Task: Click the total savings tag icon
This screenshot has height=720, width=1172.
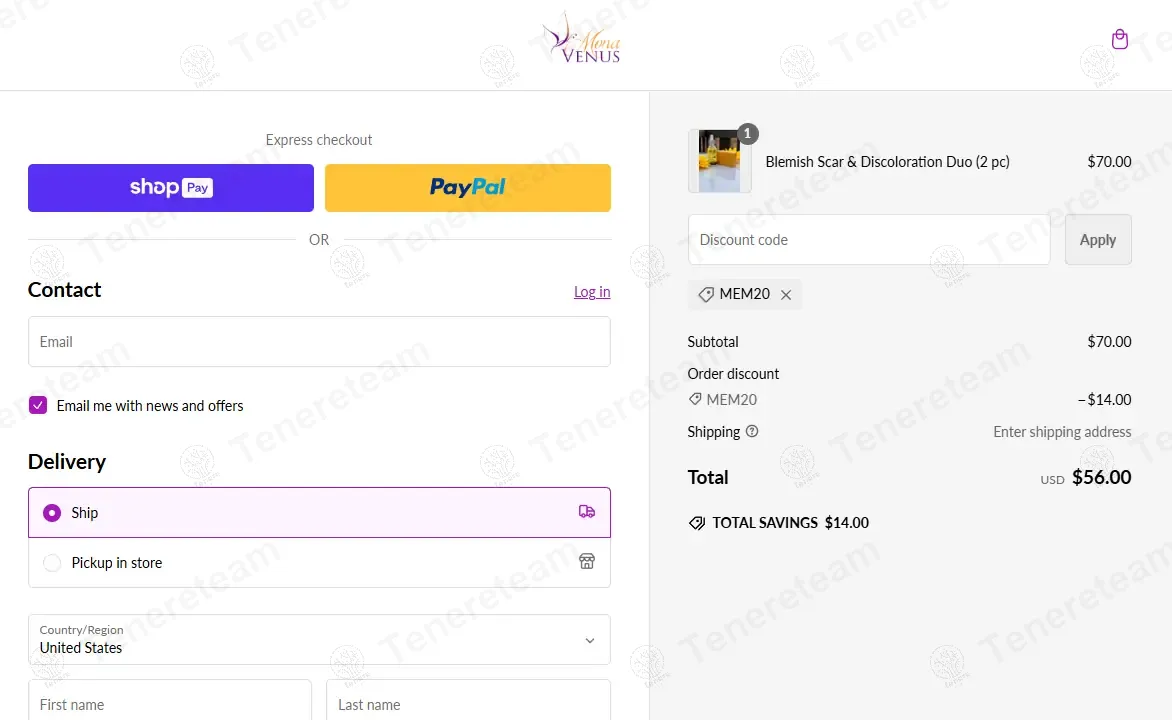Action: [697, 523]
